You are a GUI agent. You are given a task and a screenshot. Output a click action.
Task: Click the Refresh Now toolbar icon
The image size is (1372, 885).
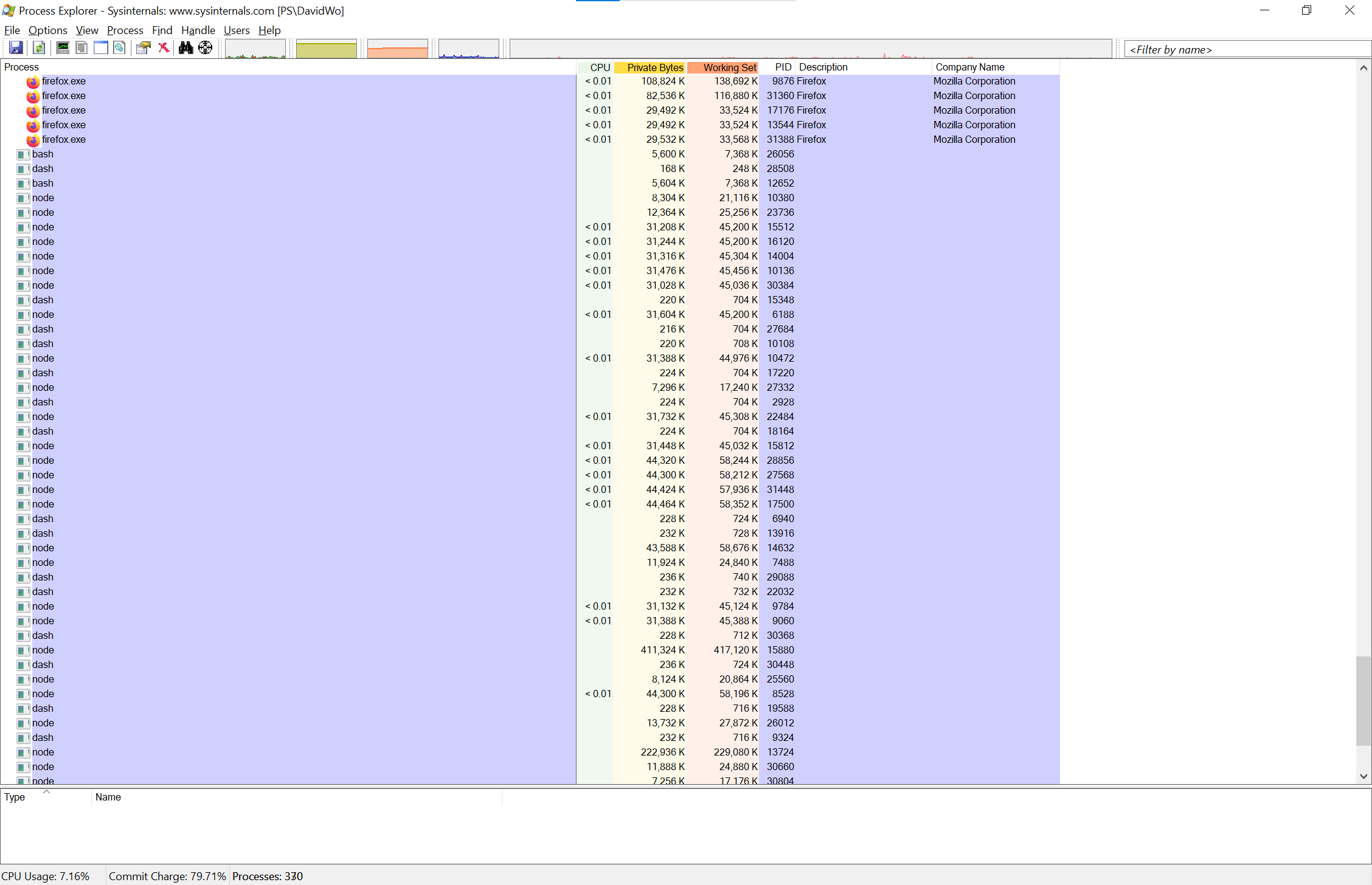[x=39, y=48]
